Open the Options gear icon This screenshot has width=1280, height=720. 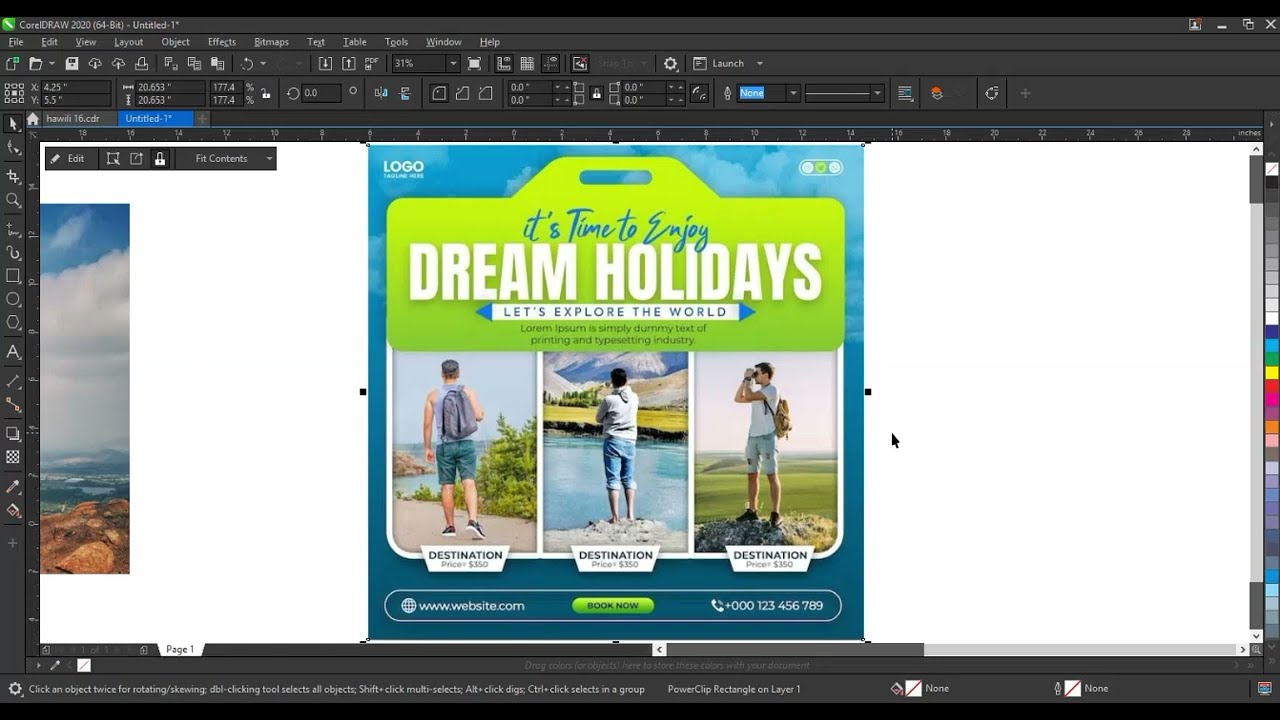tap(670, 63)
